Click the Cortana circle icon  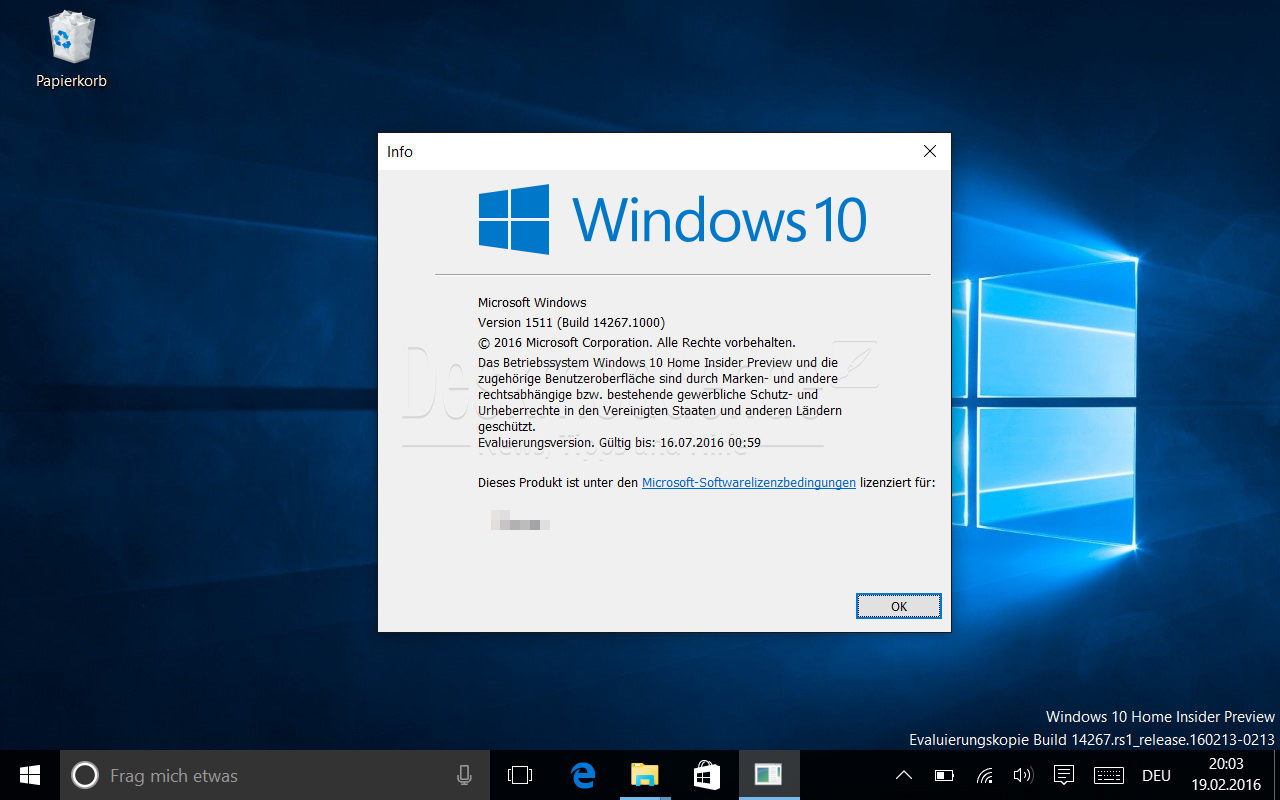point(85,775)
